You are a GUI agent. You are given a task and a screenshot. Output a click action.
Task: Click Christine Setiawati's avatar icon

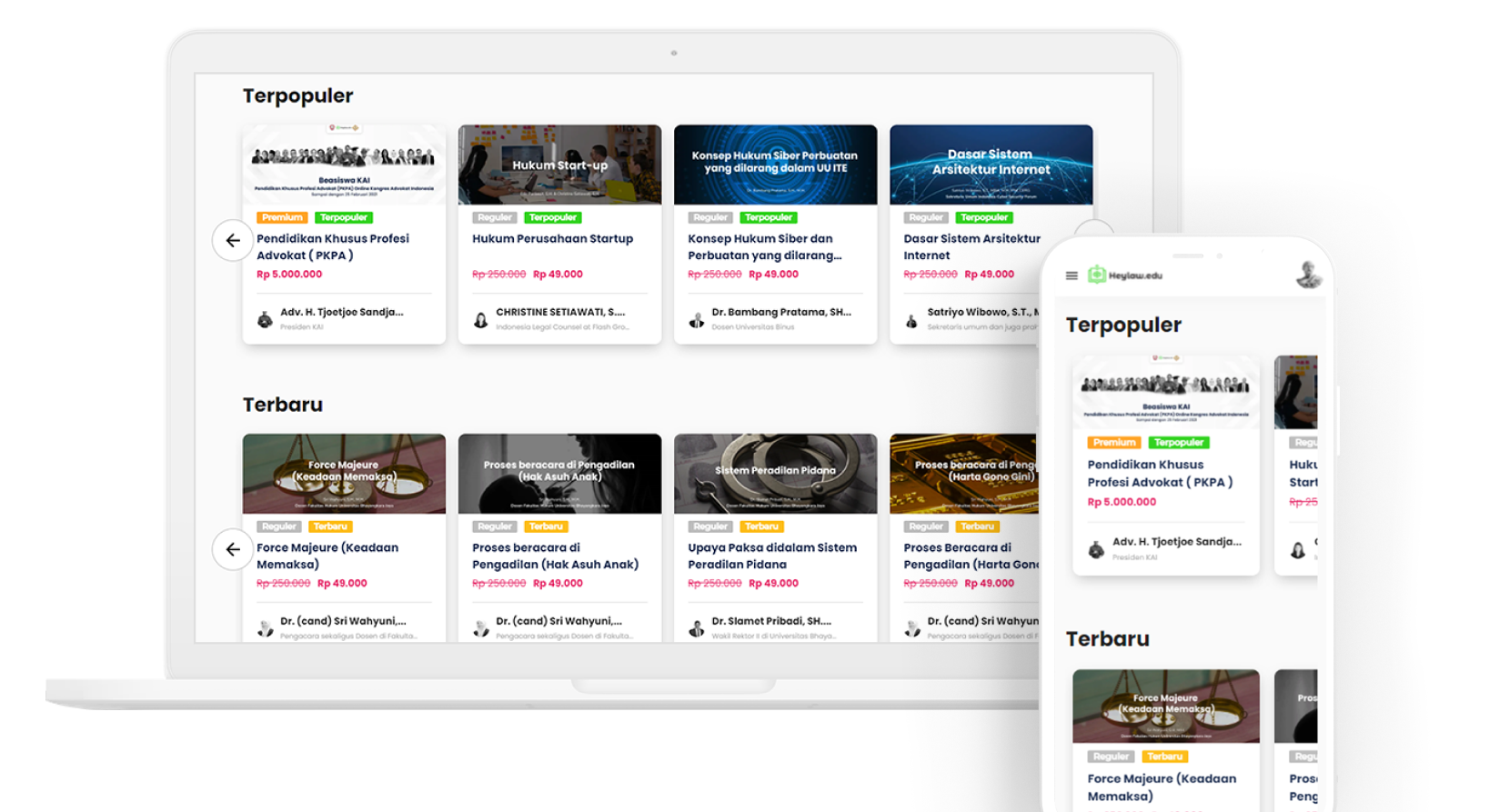[480, 319]
